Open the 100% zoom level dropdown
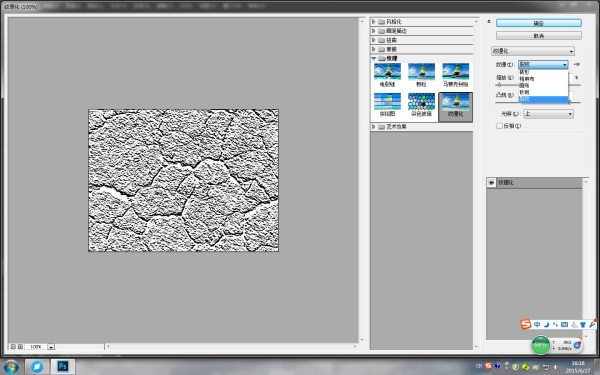 point(51,347)
